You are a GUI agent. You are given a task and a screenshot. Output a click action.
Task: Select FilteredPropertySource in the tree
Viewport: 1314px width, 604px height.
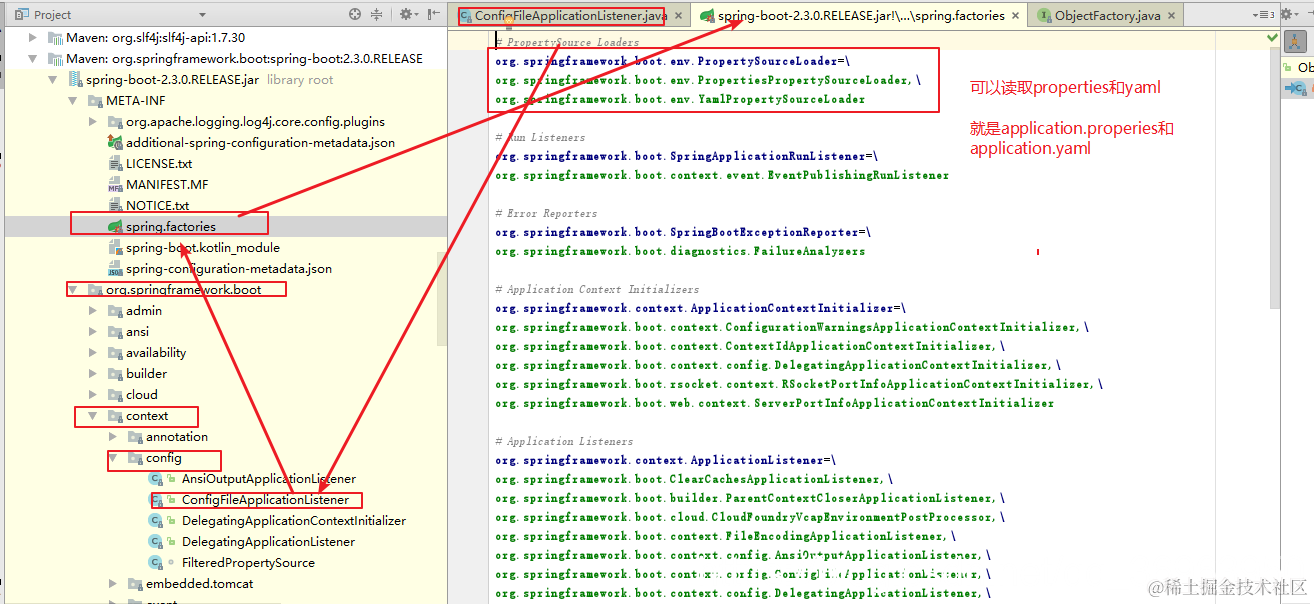(248, 562)
